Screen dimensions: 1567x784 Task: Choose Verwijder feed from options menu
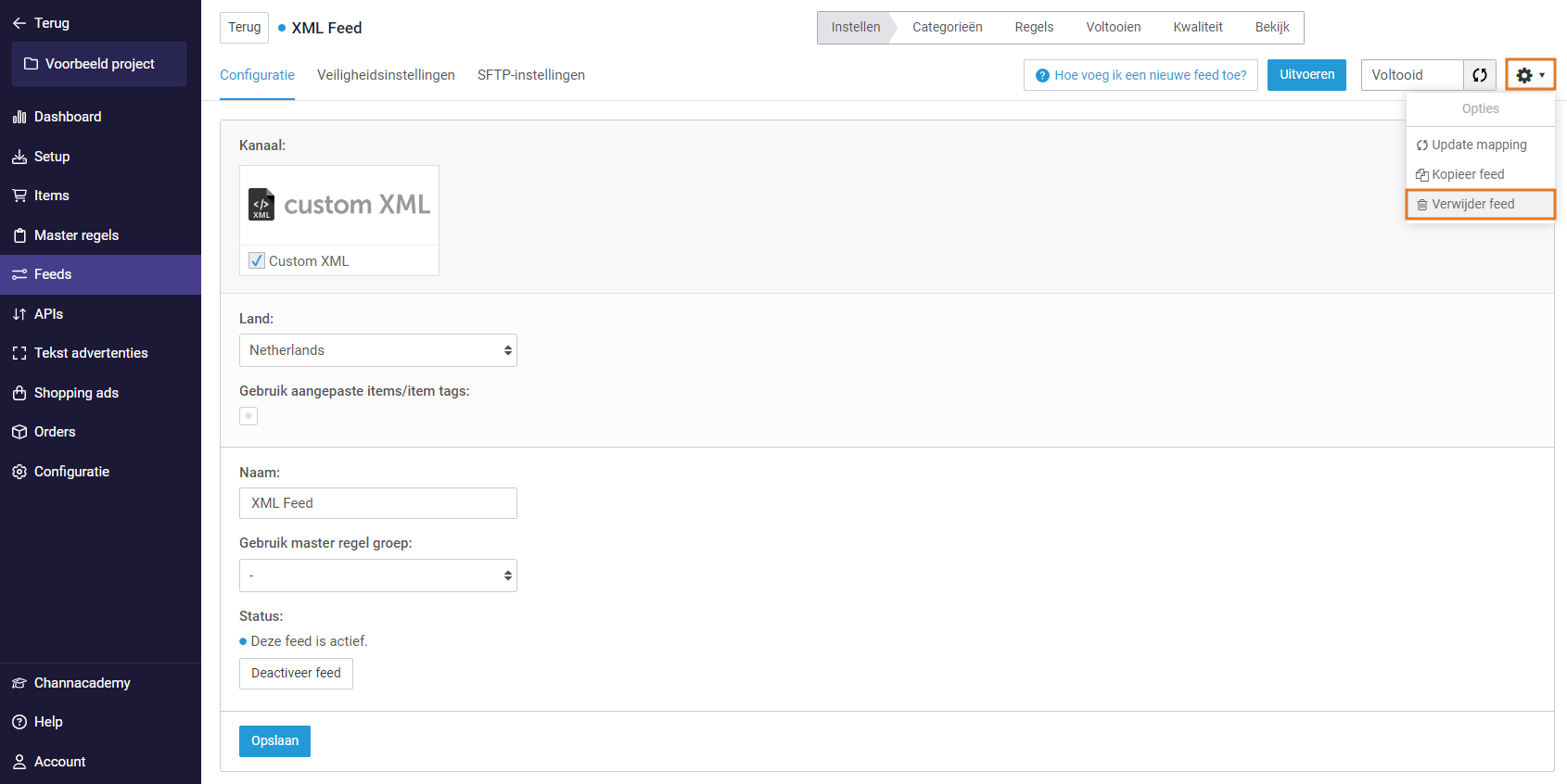coord(1480,204)
